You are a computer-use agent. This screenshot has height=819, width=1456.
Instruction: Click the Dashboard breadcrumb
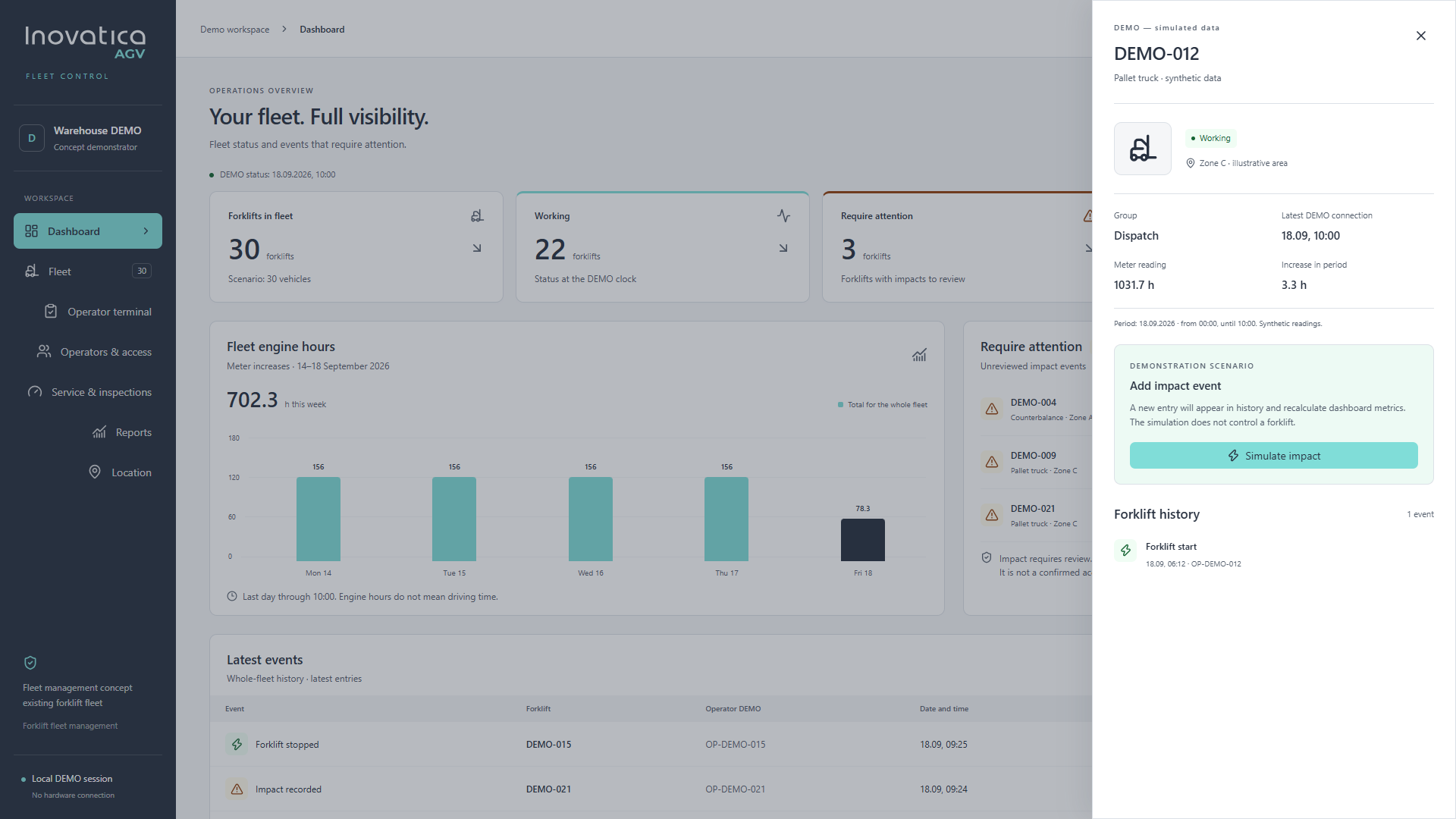(322, 30)
